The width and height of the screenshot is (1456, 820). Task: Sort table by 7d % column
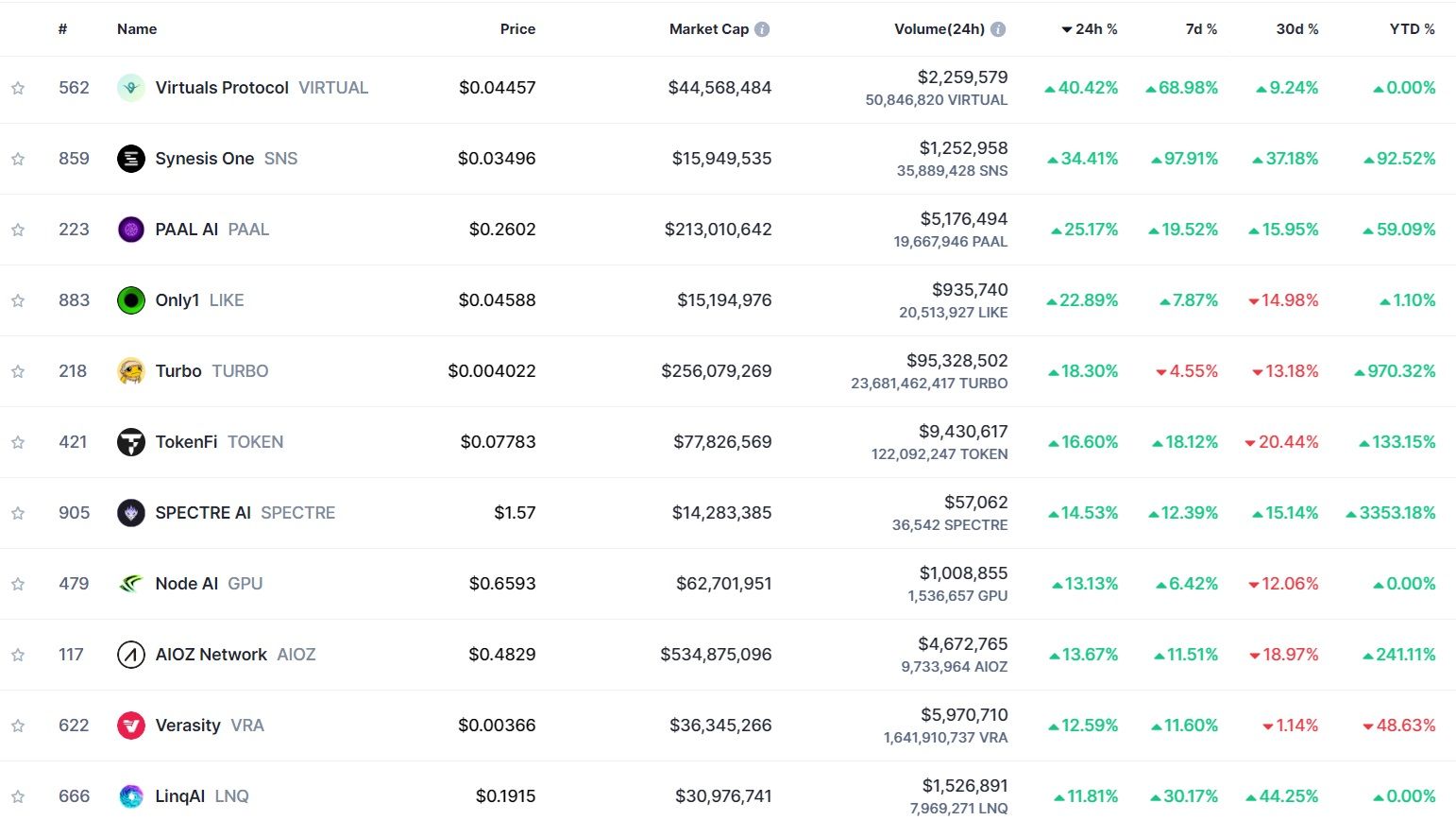click(x=1201, y=29)
